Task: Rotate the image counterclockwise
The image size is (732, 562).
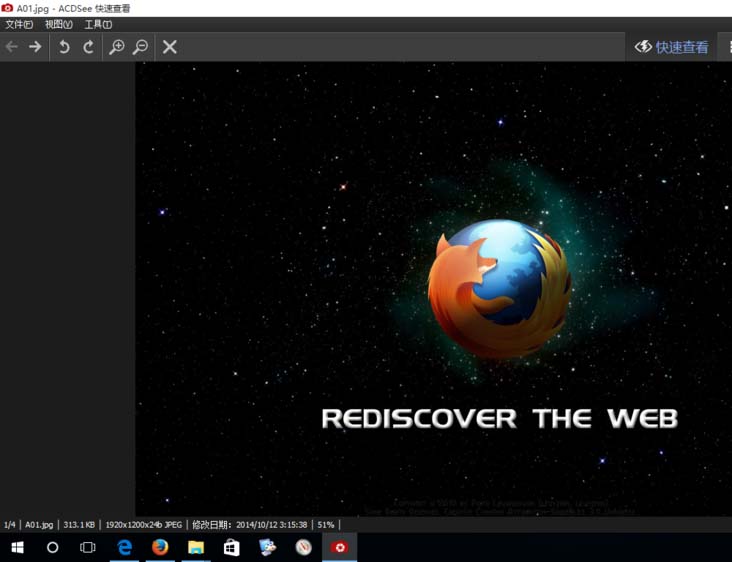Action: 64,47
